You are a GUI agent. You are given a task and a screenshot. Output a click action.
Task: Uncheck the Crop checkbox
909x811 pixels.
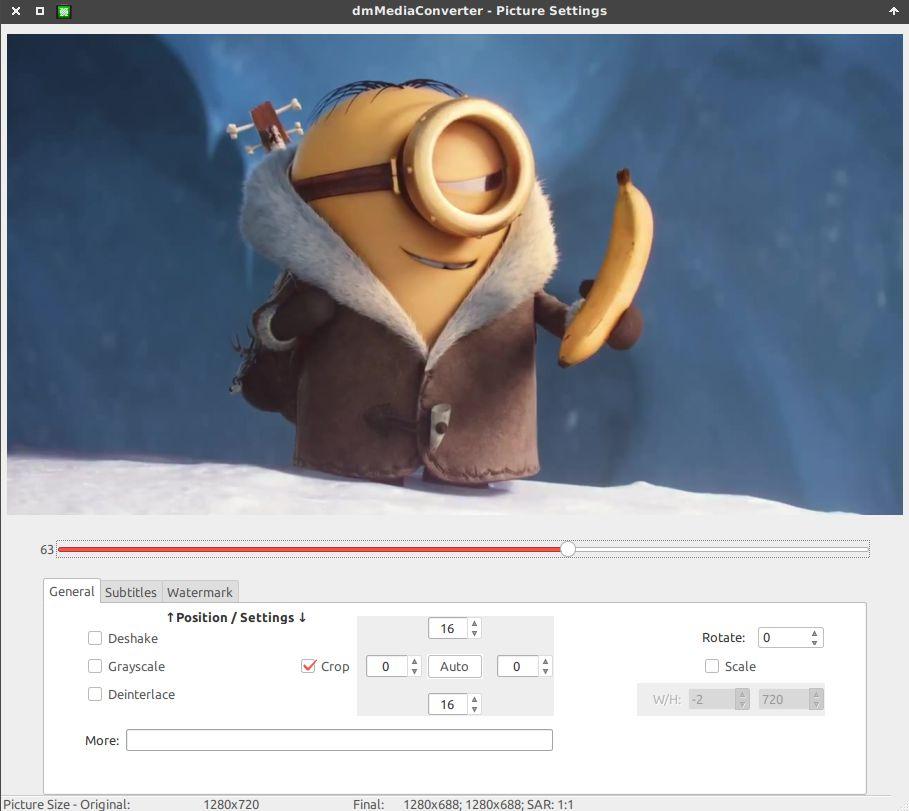[309, 666]
